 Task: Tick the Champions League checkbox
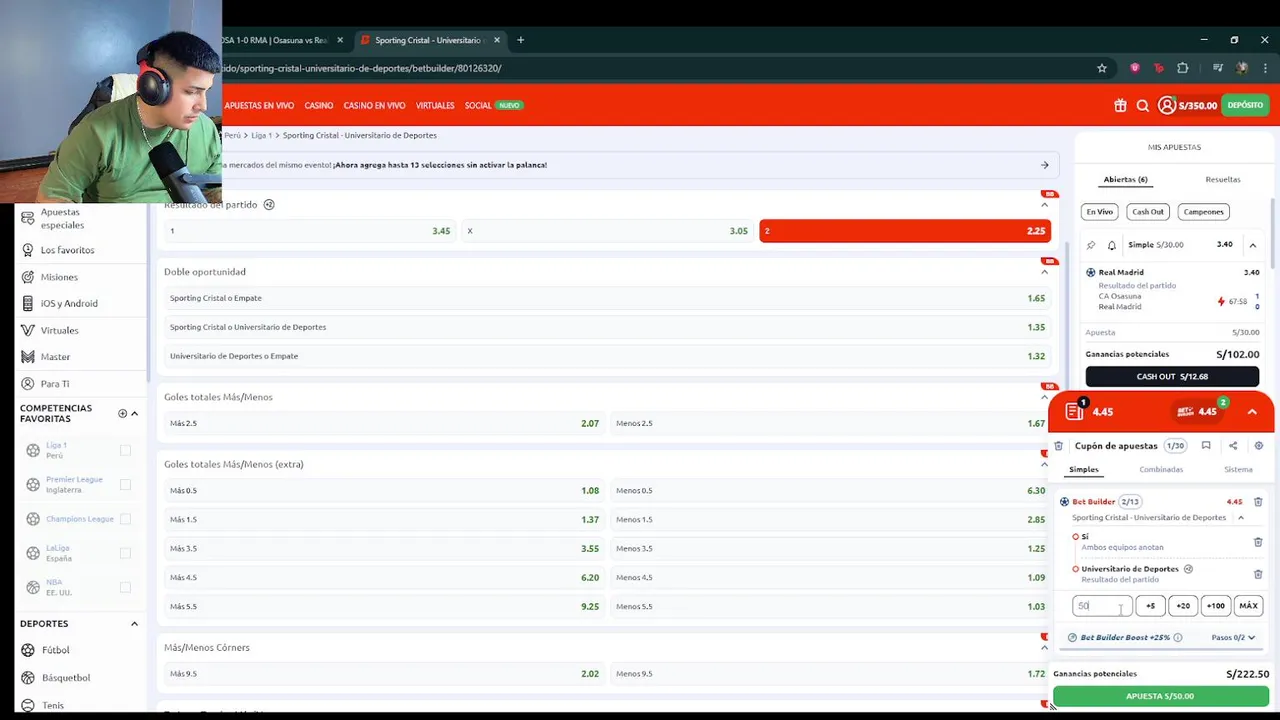(x=125, y=519)
